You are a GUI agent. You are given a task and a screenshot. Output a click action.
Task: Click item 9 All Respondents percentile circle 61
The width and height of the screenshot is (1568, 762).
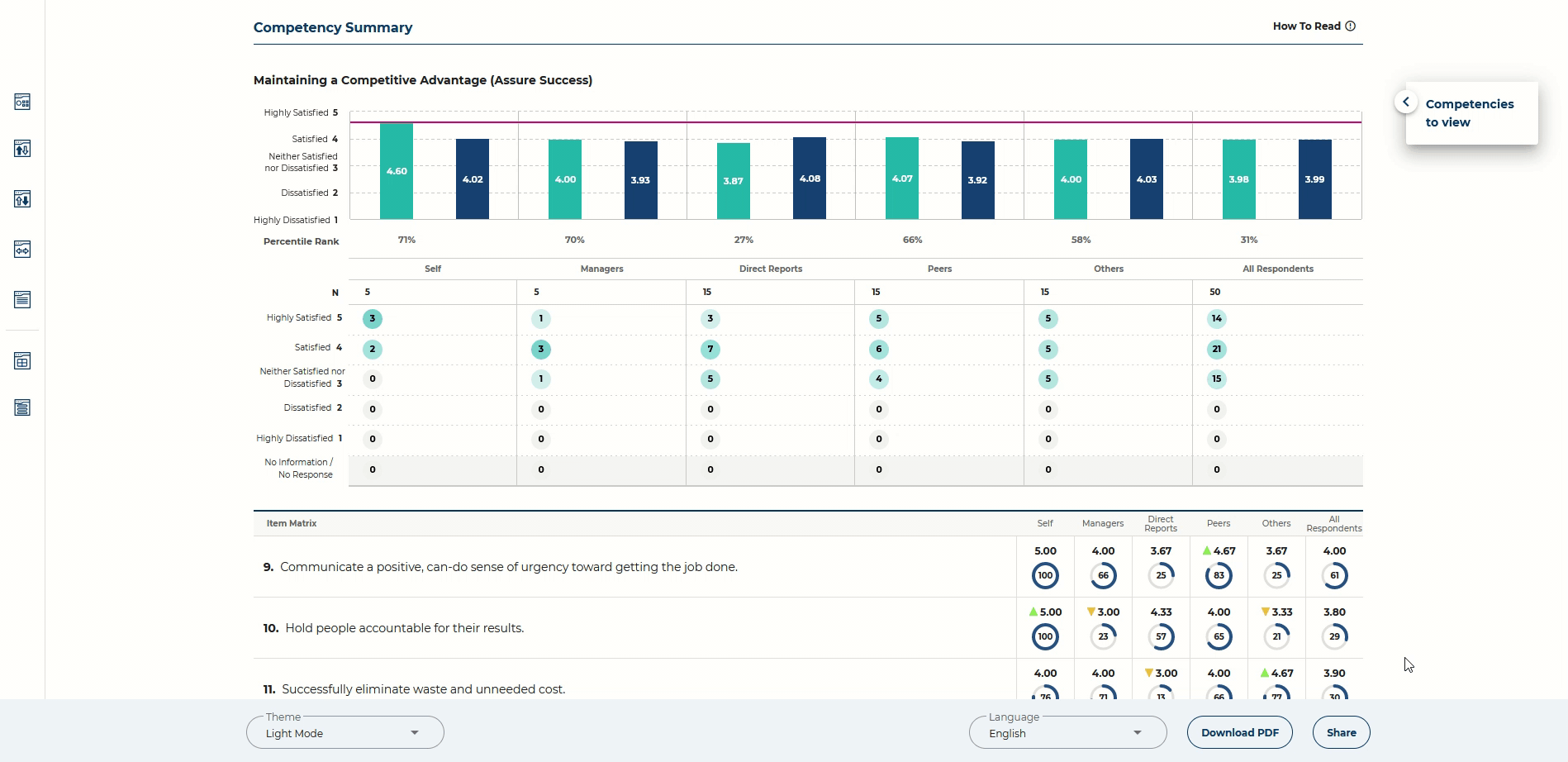1334,575
